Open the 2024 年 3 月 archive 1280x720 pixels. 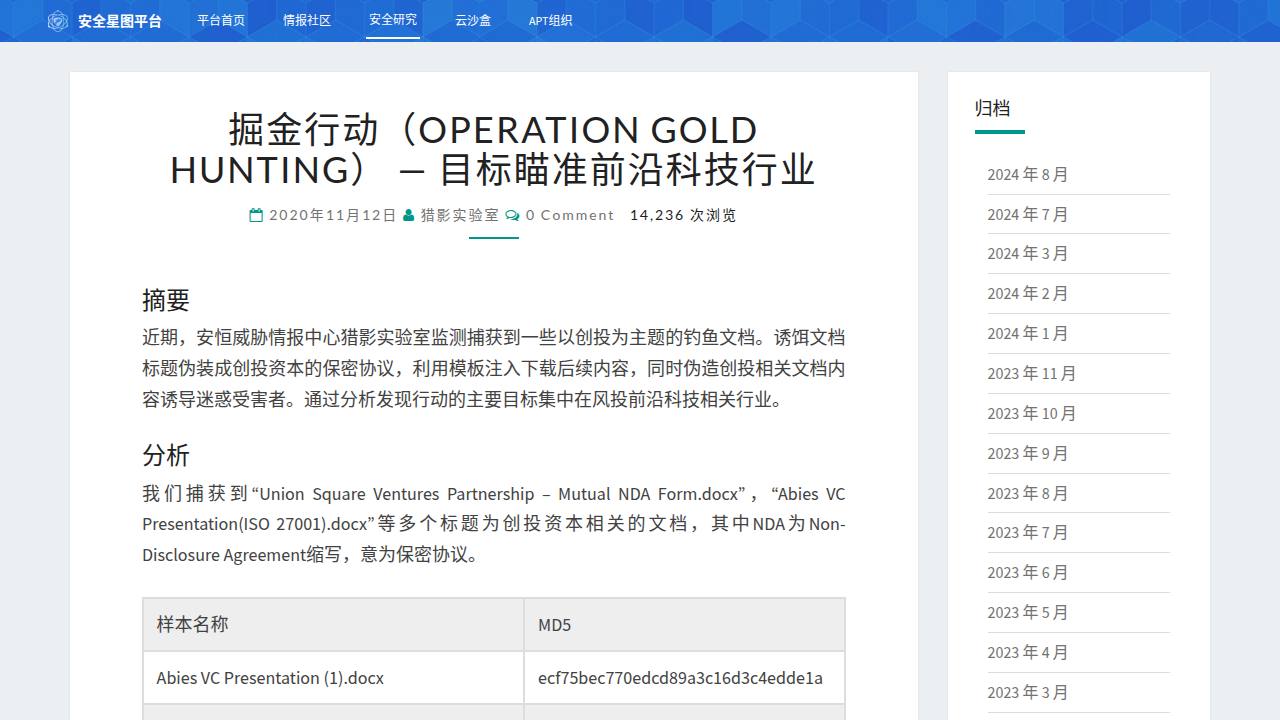[x=1028, y=253]
